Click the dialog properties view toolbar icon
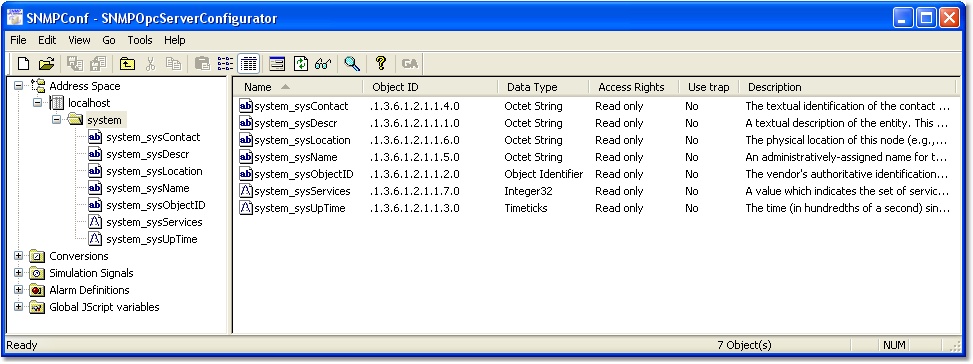Image resolution: width=973 pixels, height=364 pixels. (x=277, y=63)
